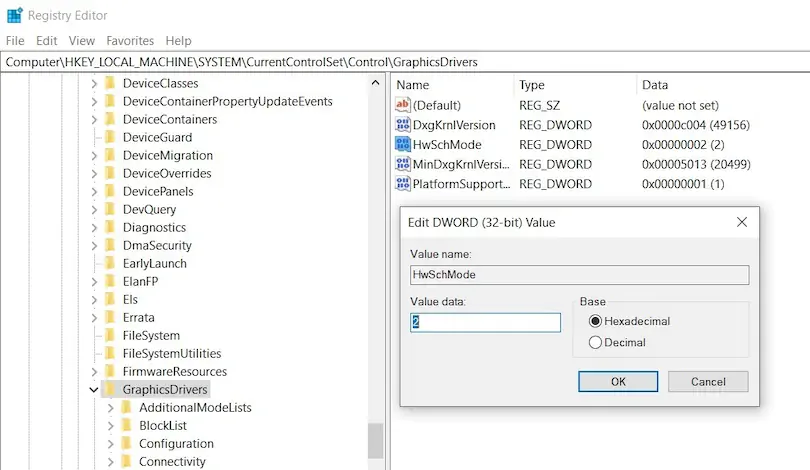810x470 pixels.
Task: Click the 0x00000002 (2) data cell
Action: coord(683,144)
